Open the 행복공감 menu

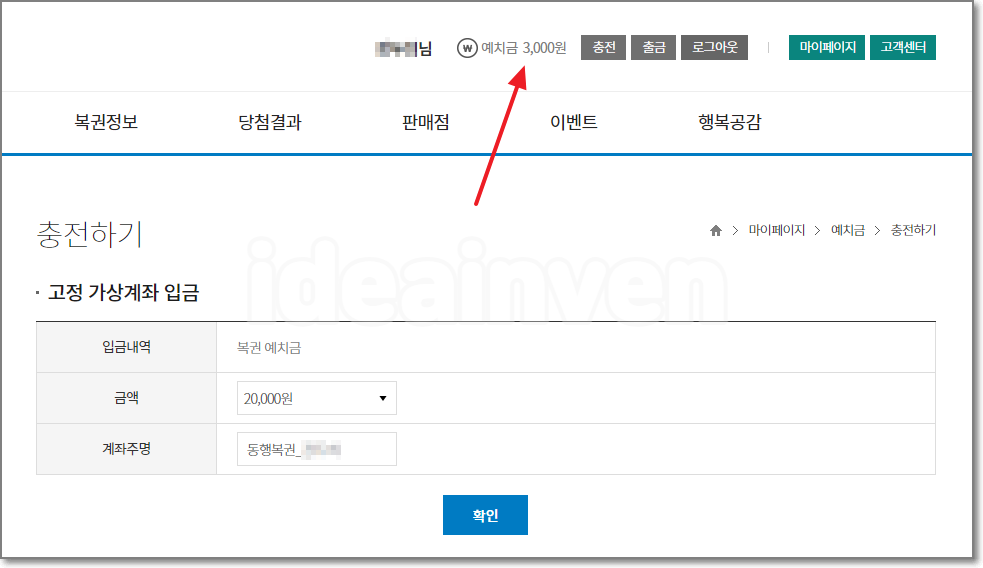click(x=730, y=122)
